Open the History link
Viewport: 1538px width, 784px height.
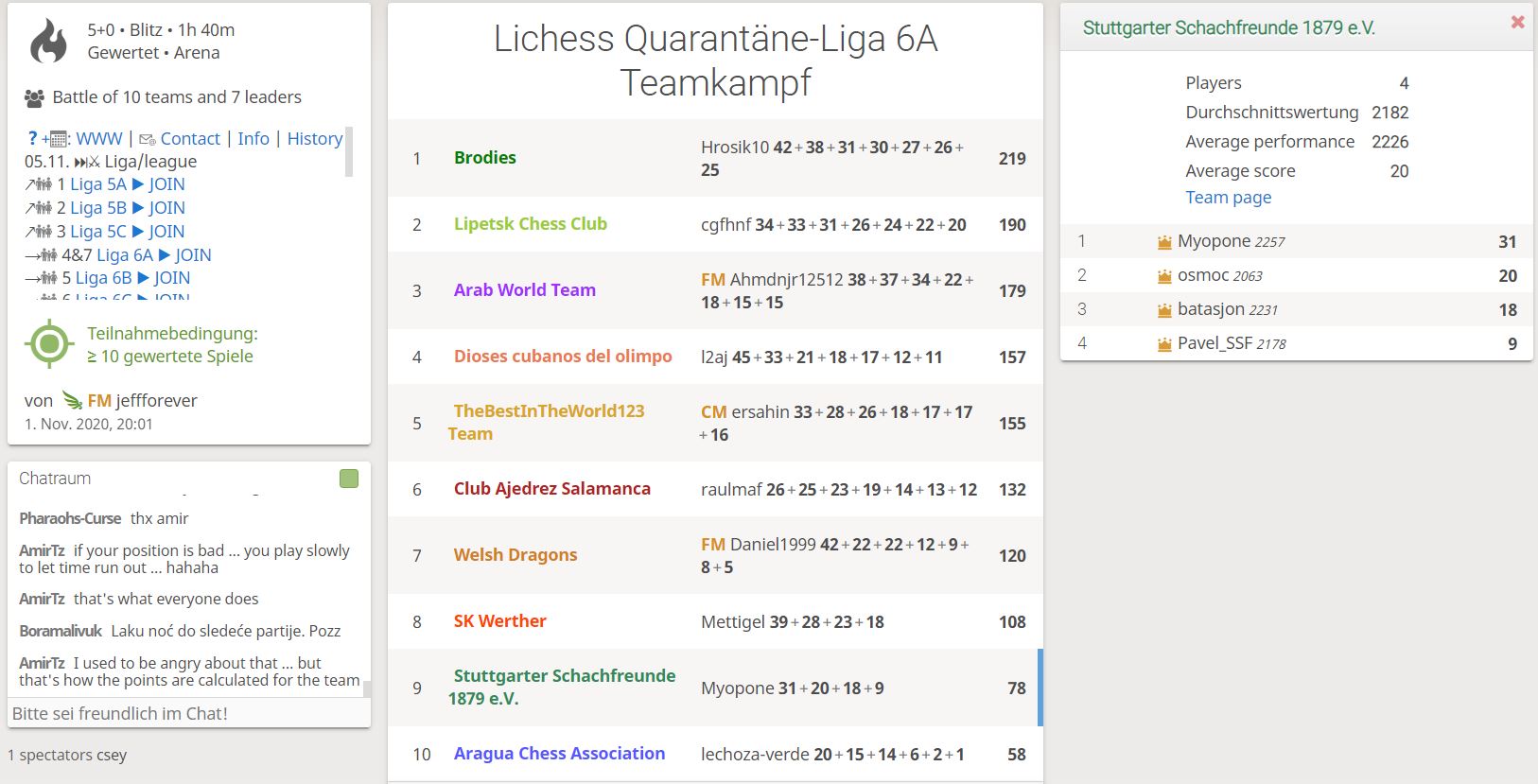[x=315, y=138]
